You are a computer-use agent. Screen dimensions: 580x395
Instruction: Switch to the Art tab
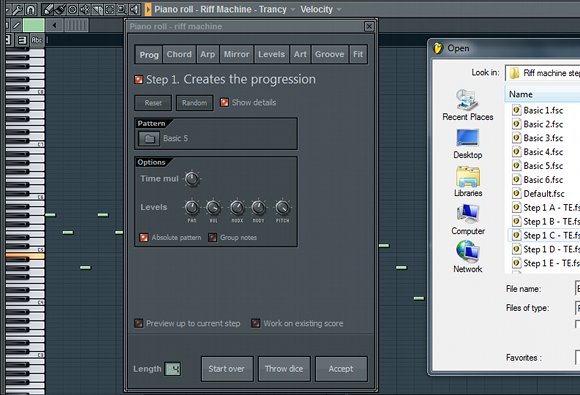tap(300, 54)
